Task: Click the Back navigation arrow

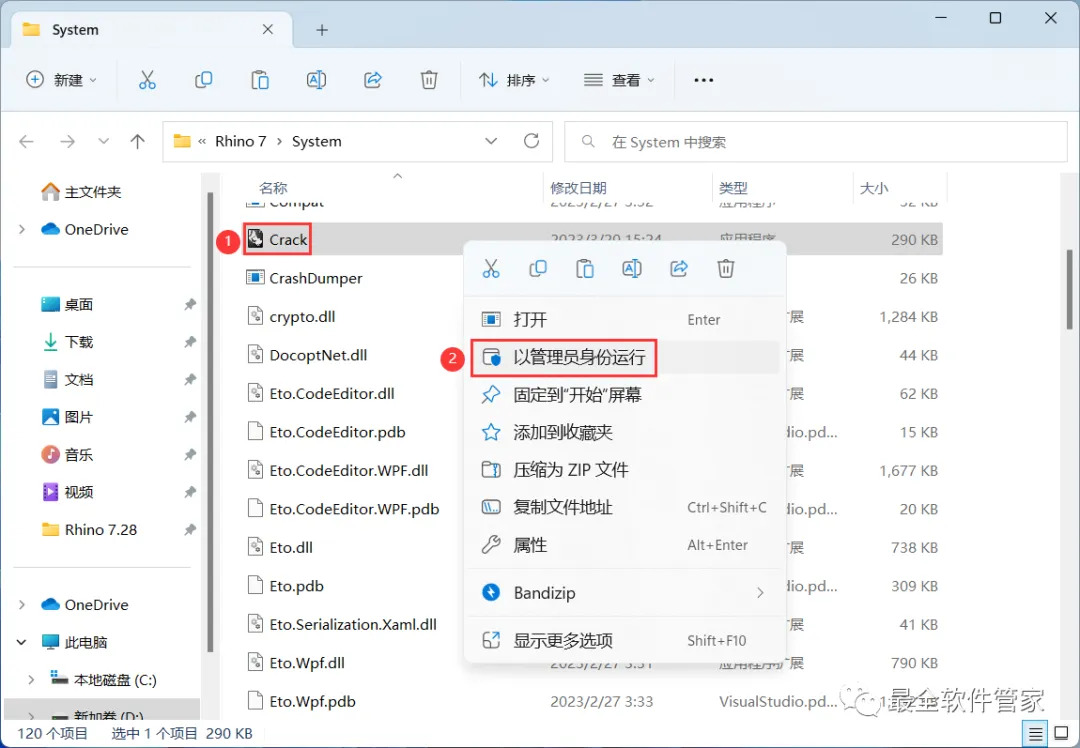Action: tap(26, 141)
